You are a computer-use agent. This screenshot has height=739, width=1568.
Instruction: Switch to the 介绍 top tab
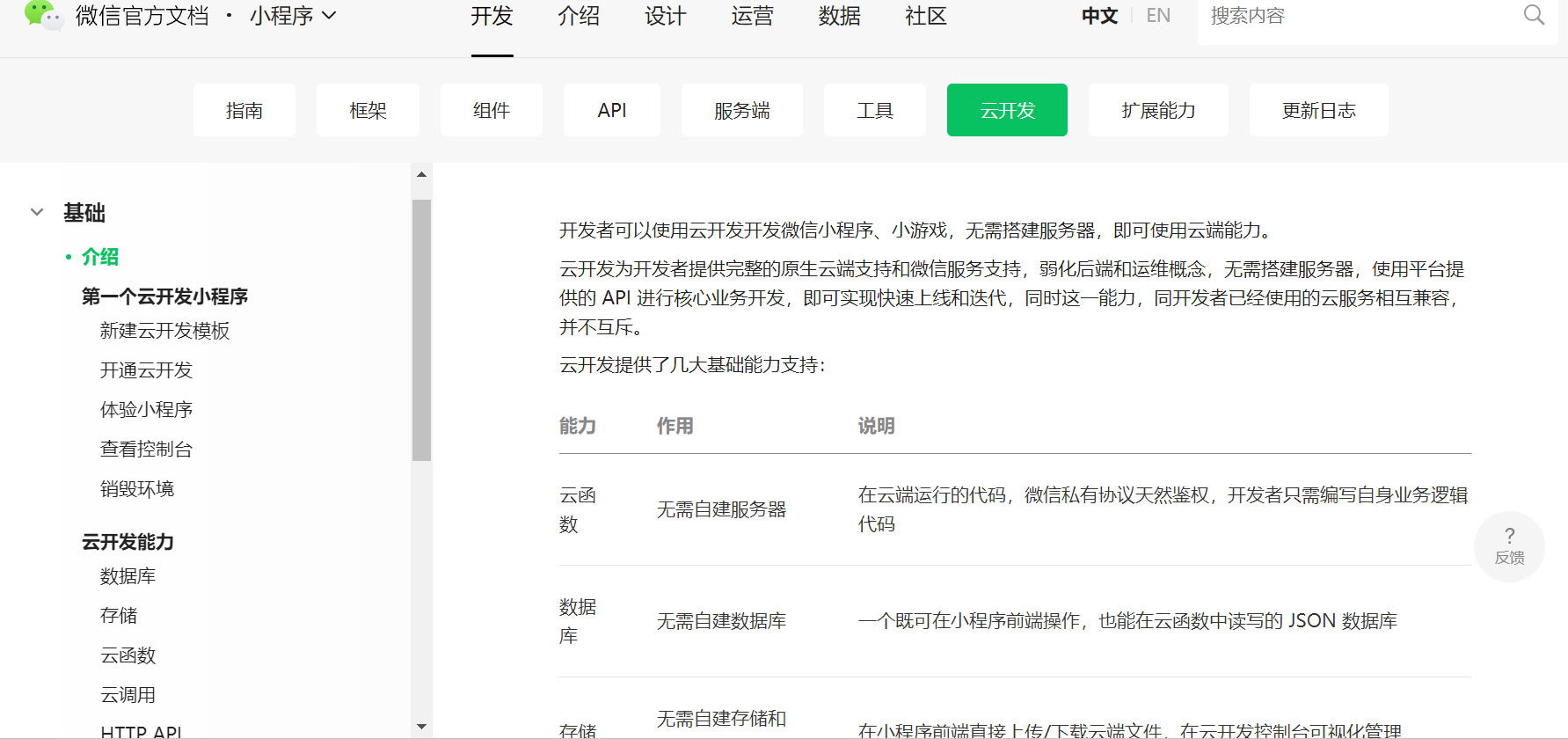click(x=579, y=16)
